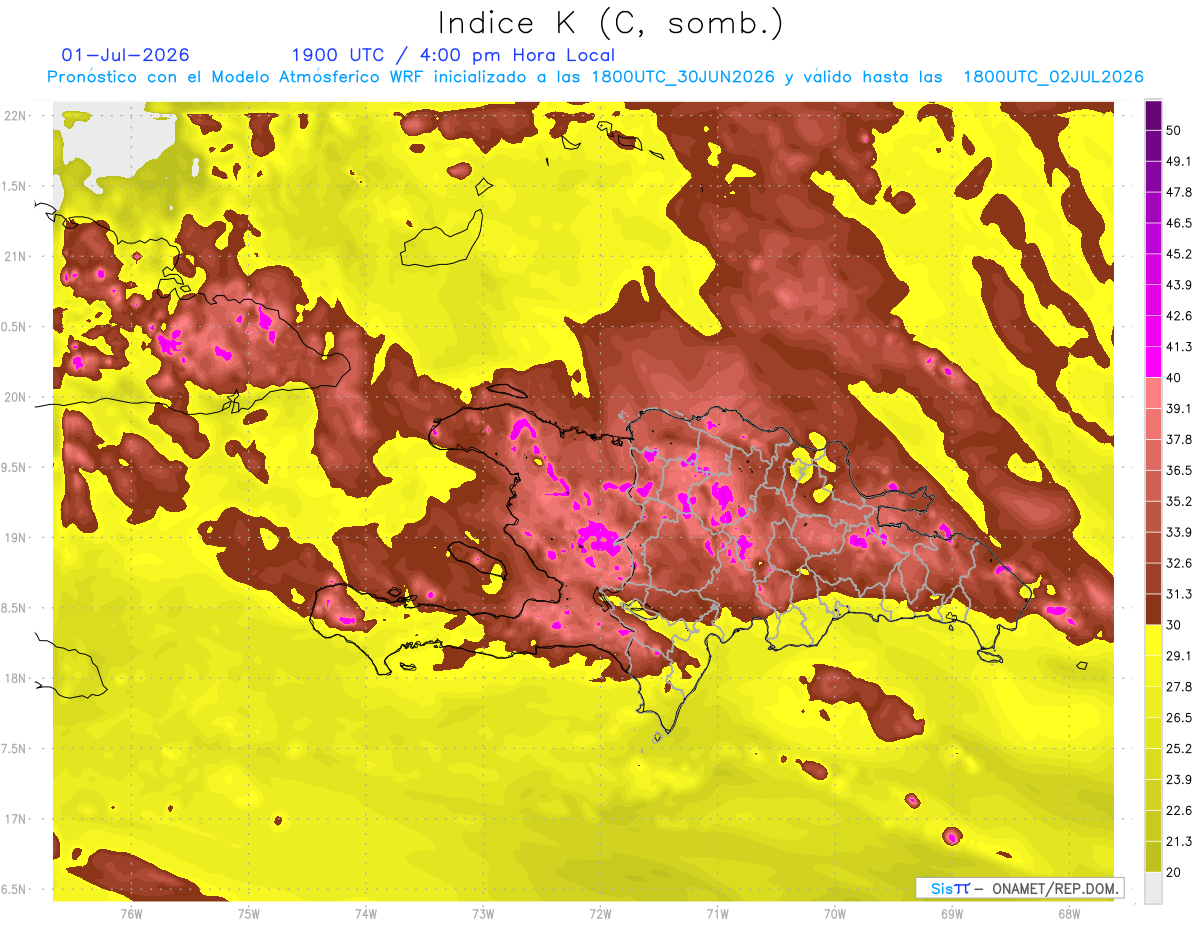Click the colorbar value '43.9'
Screen dimensions: 1200x927
pos(1179,285)
